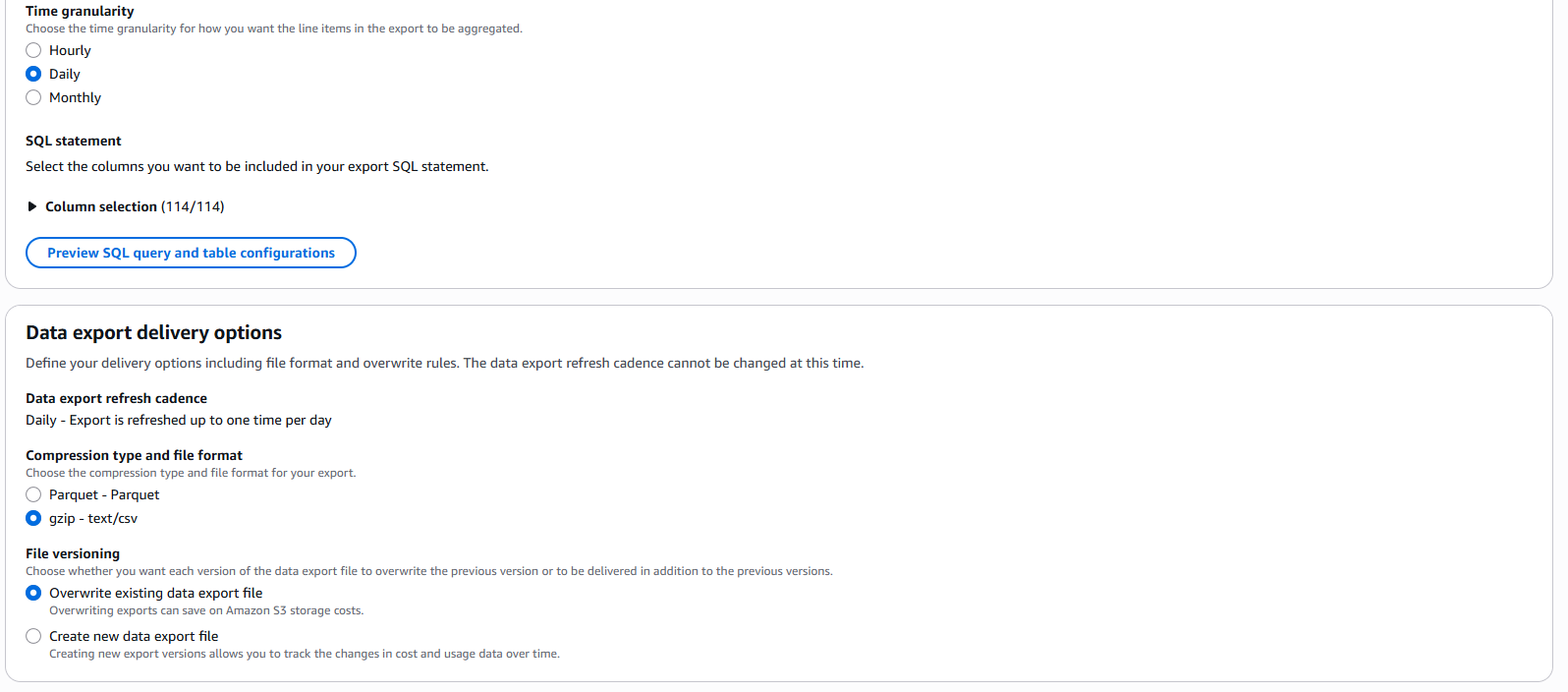
Task: Confirm Daily granularity is selected by clicking it
Action: [x=32, y=74]
